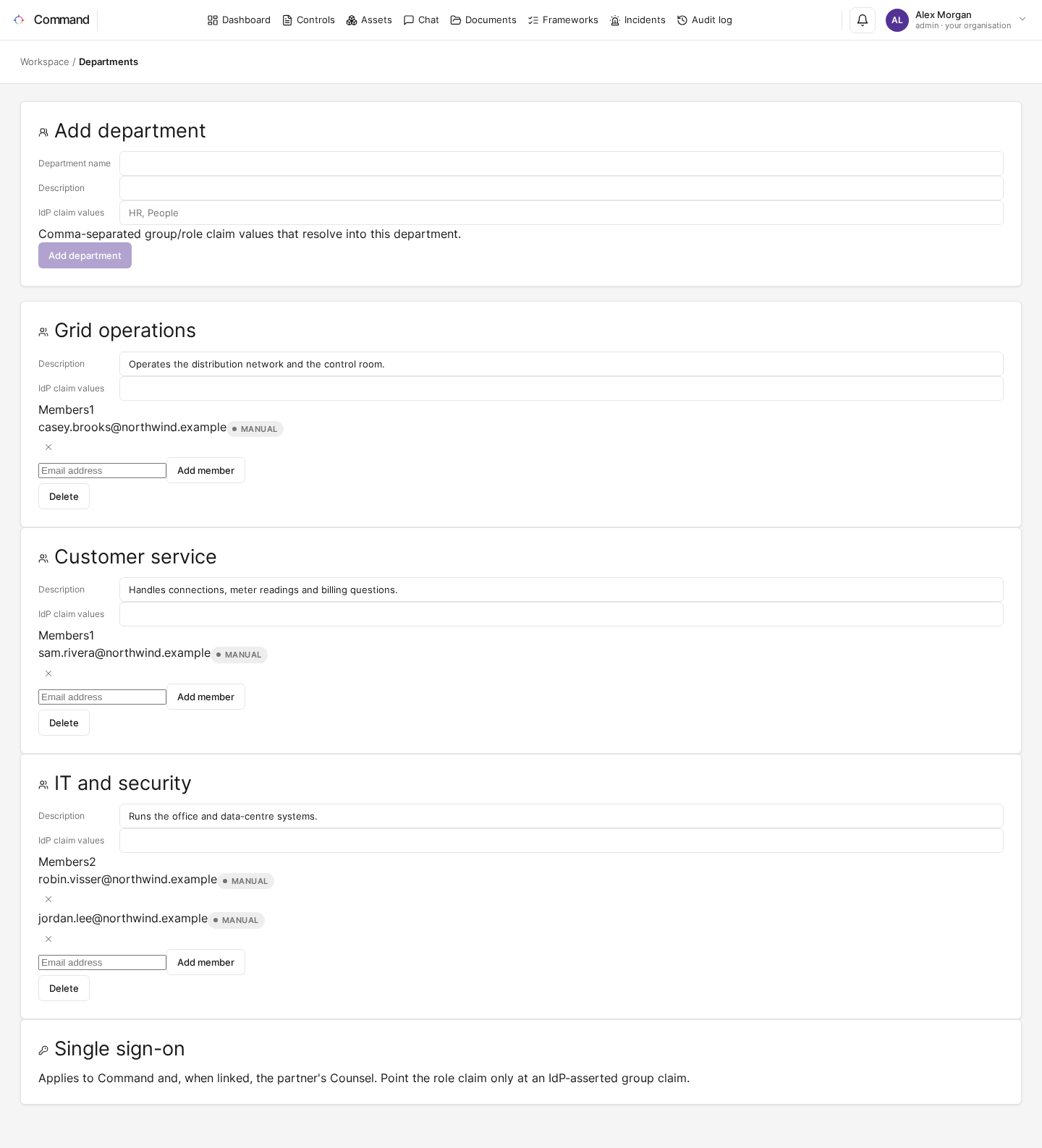
Task: Remove jordan.lee member with the x icon
Action: tap(48, 939)
